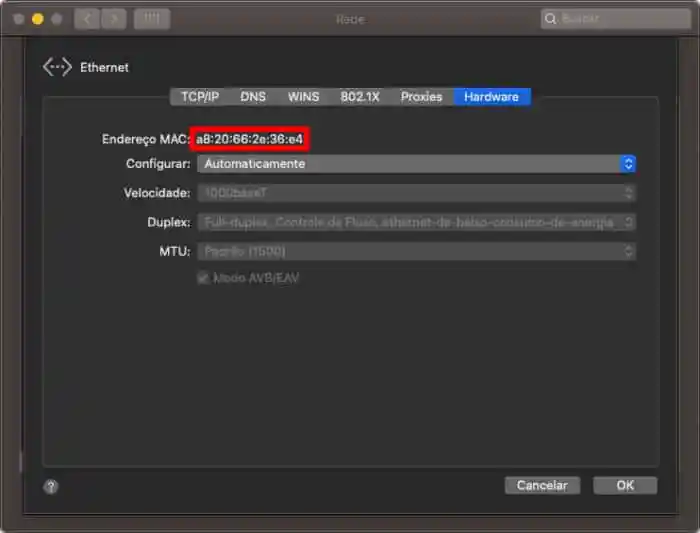Click the Duplex label

(169, 222)
